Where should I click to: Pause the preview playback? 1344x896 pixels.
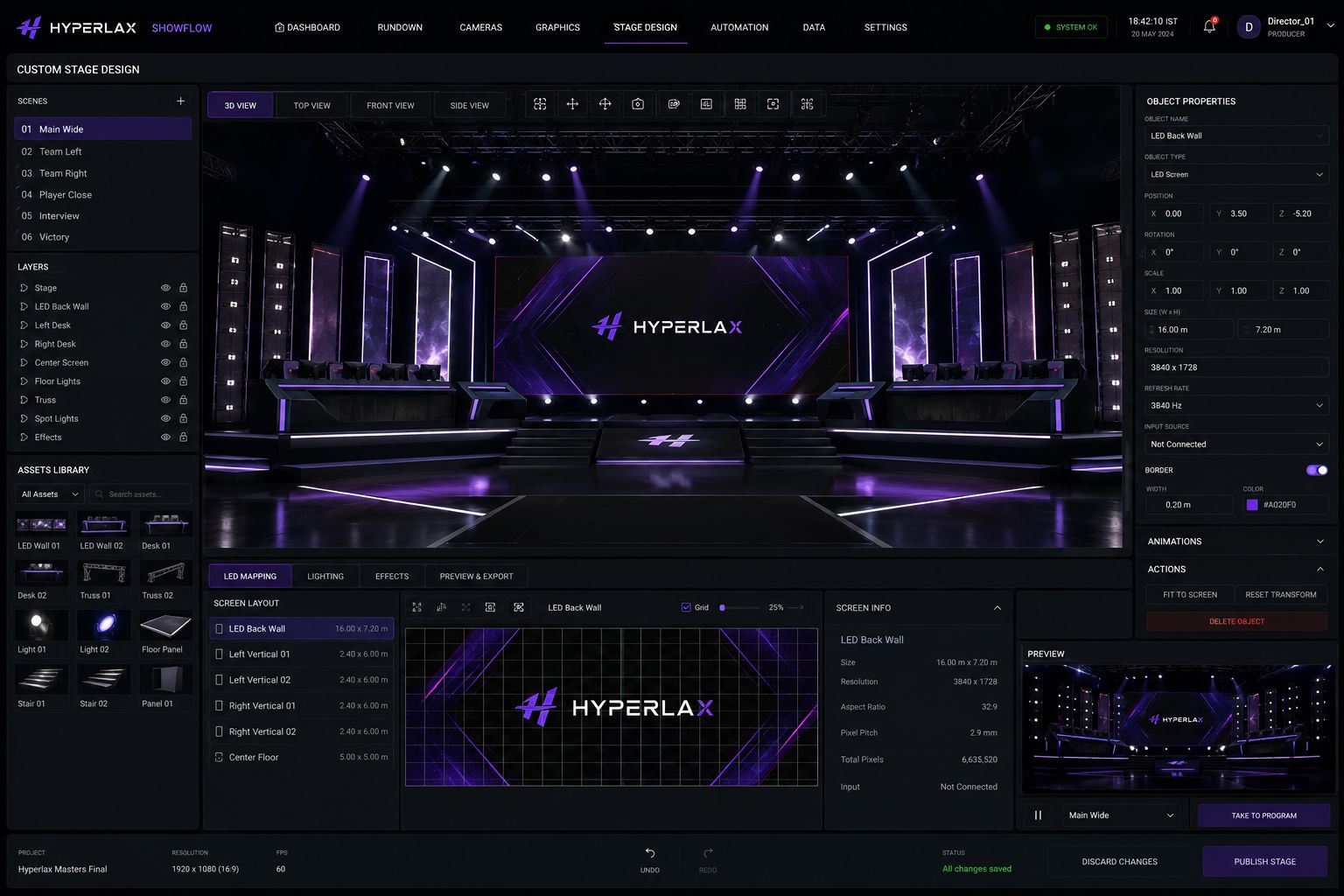click(x=1038, y=815)
